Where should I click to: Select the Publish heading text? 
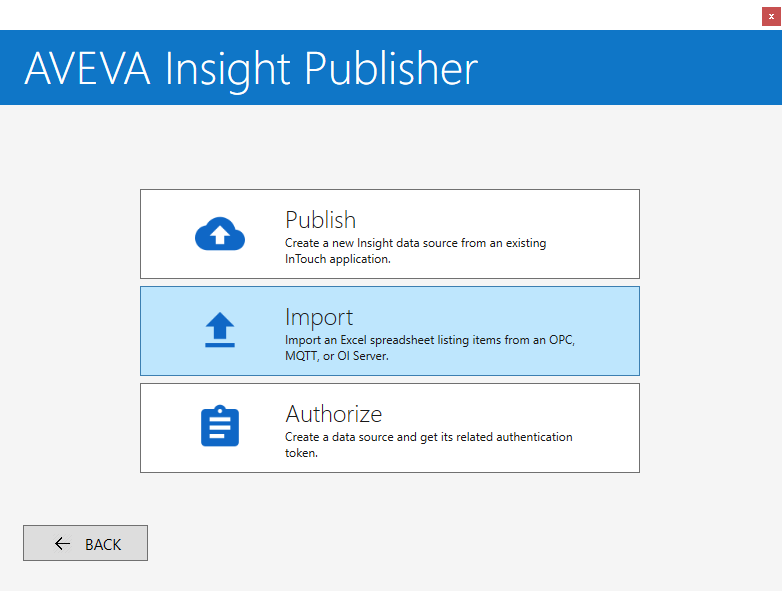click(320, 220)
